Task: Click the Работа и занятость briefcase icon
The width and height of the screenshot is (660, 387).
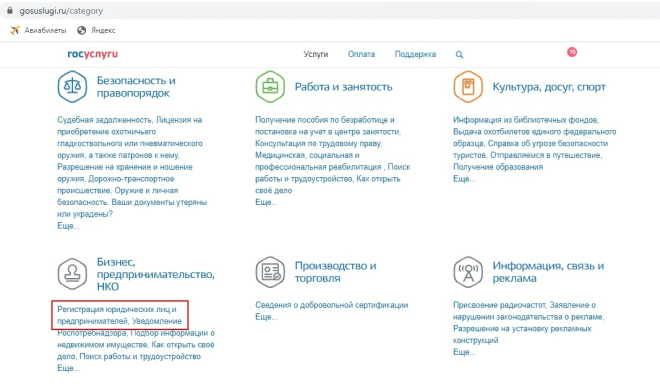Action: 270,87
